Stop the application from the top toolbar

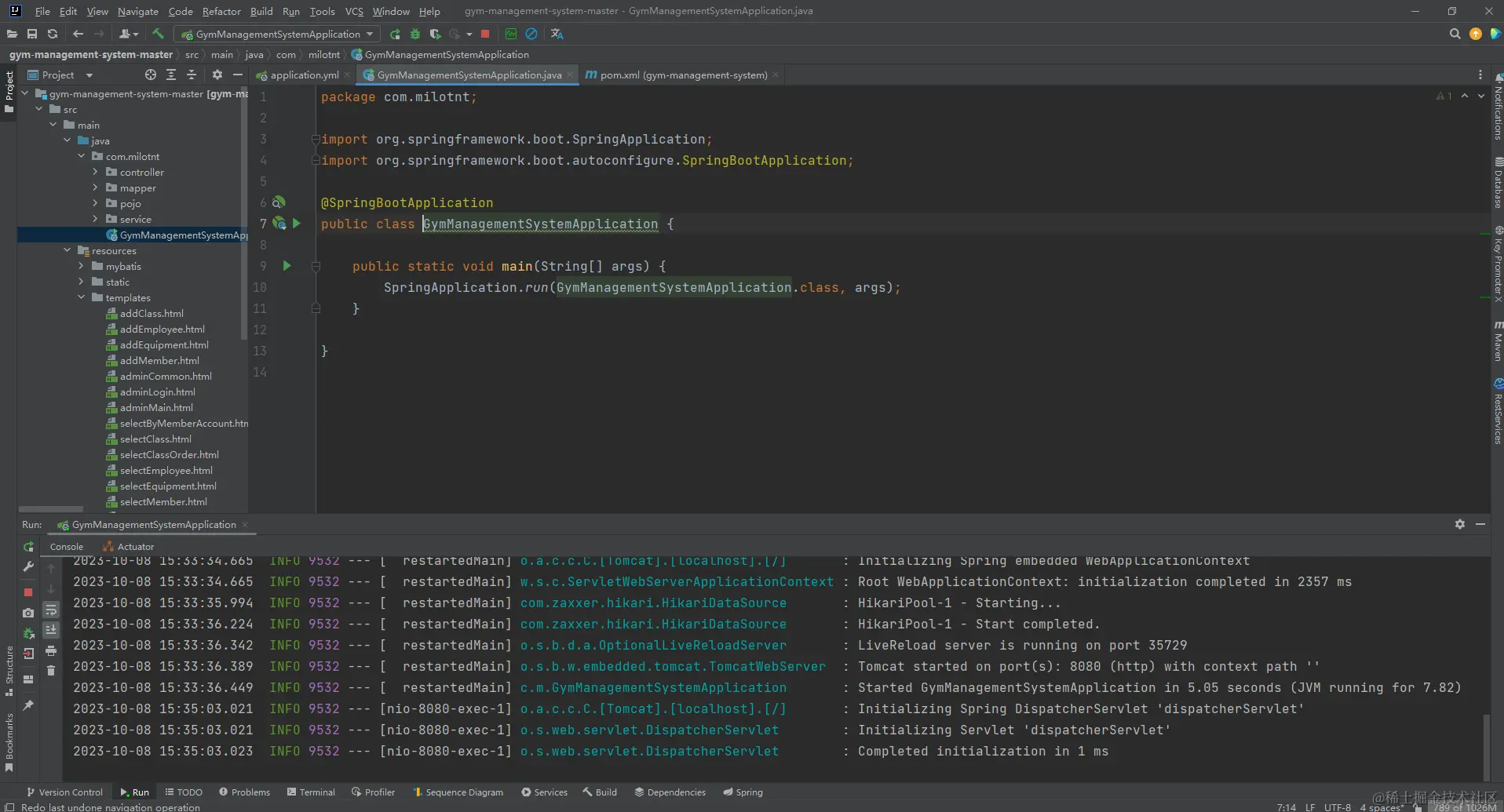tap(485, 34)
